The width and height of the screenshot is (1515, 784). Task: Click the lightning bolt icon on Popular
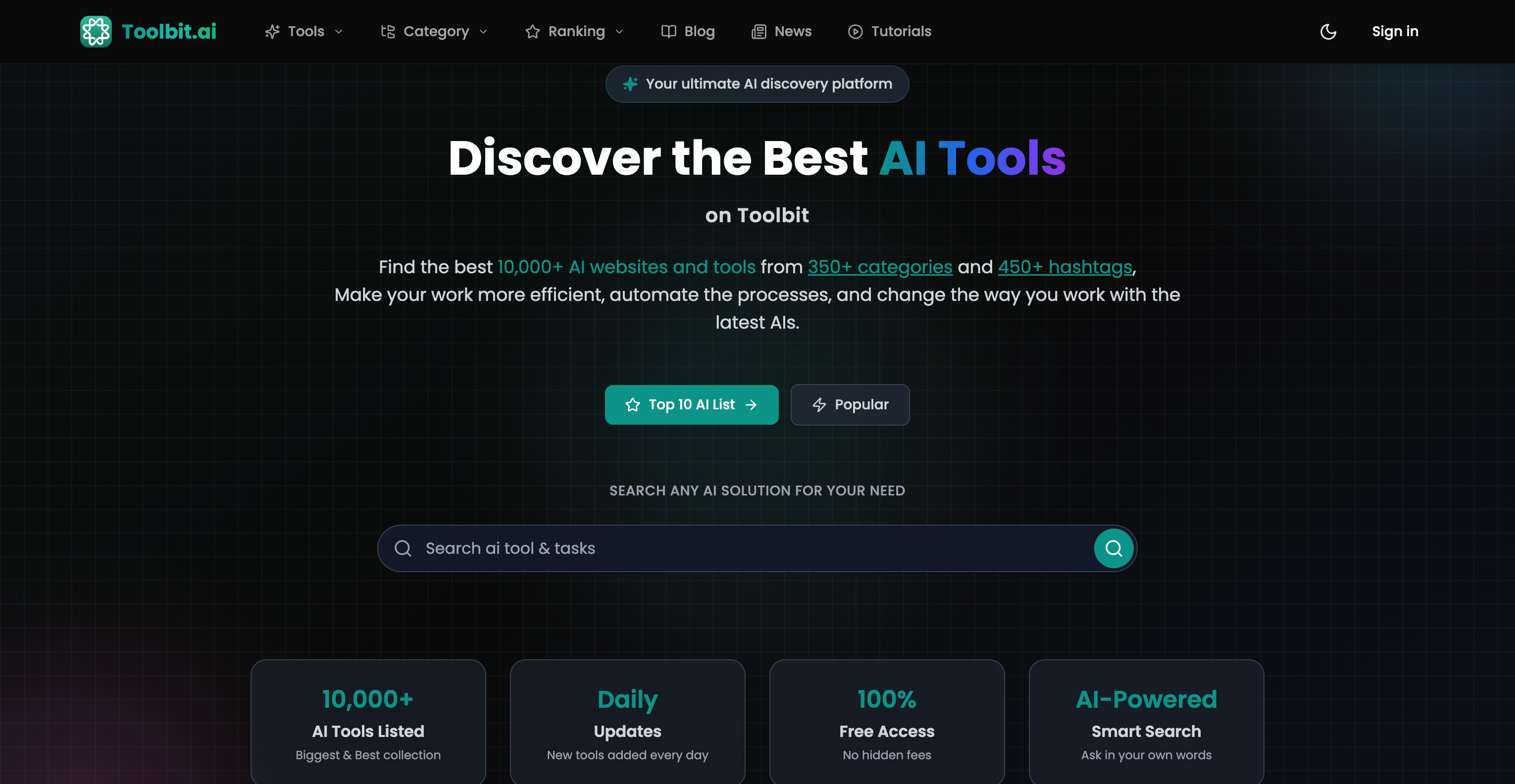(819, 405)
